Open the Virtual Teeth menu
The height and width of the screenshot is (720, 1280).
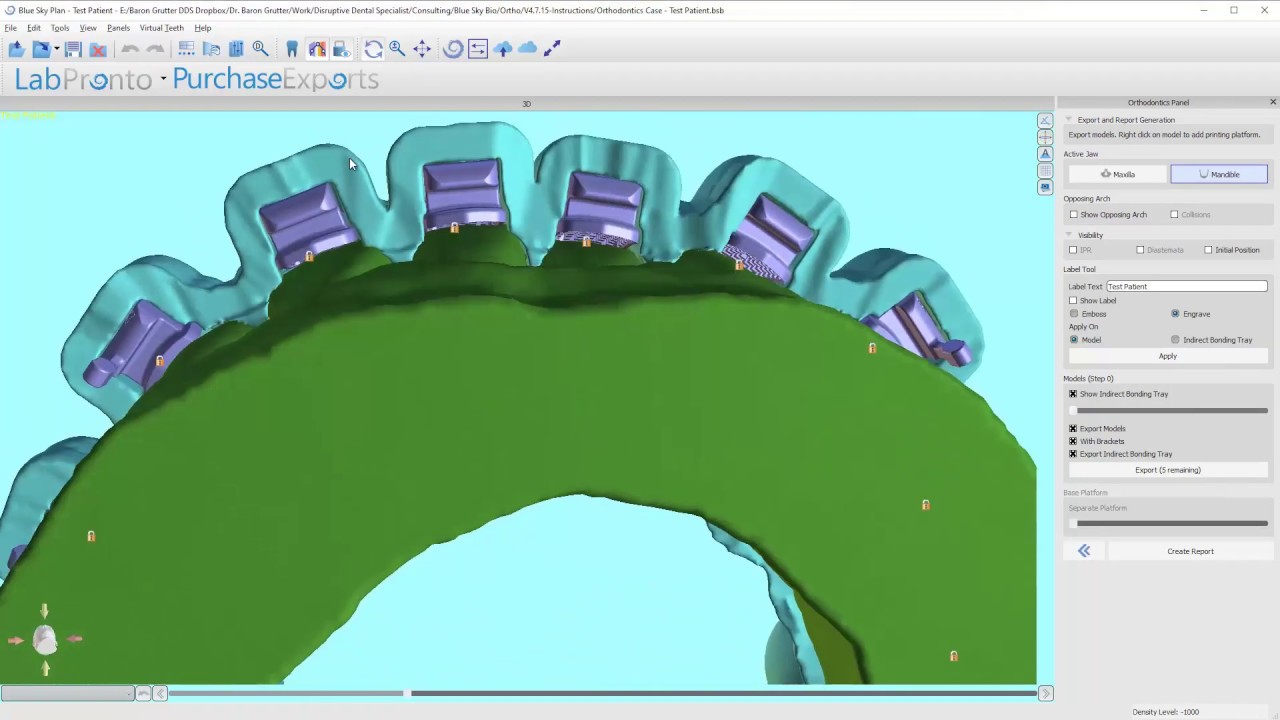pos(162,28)
